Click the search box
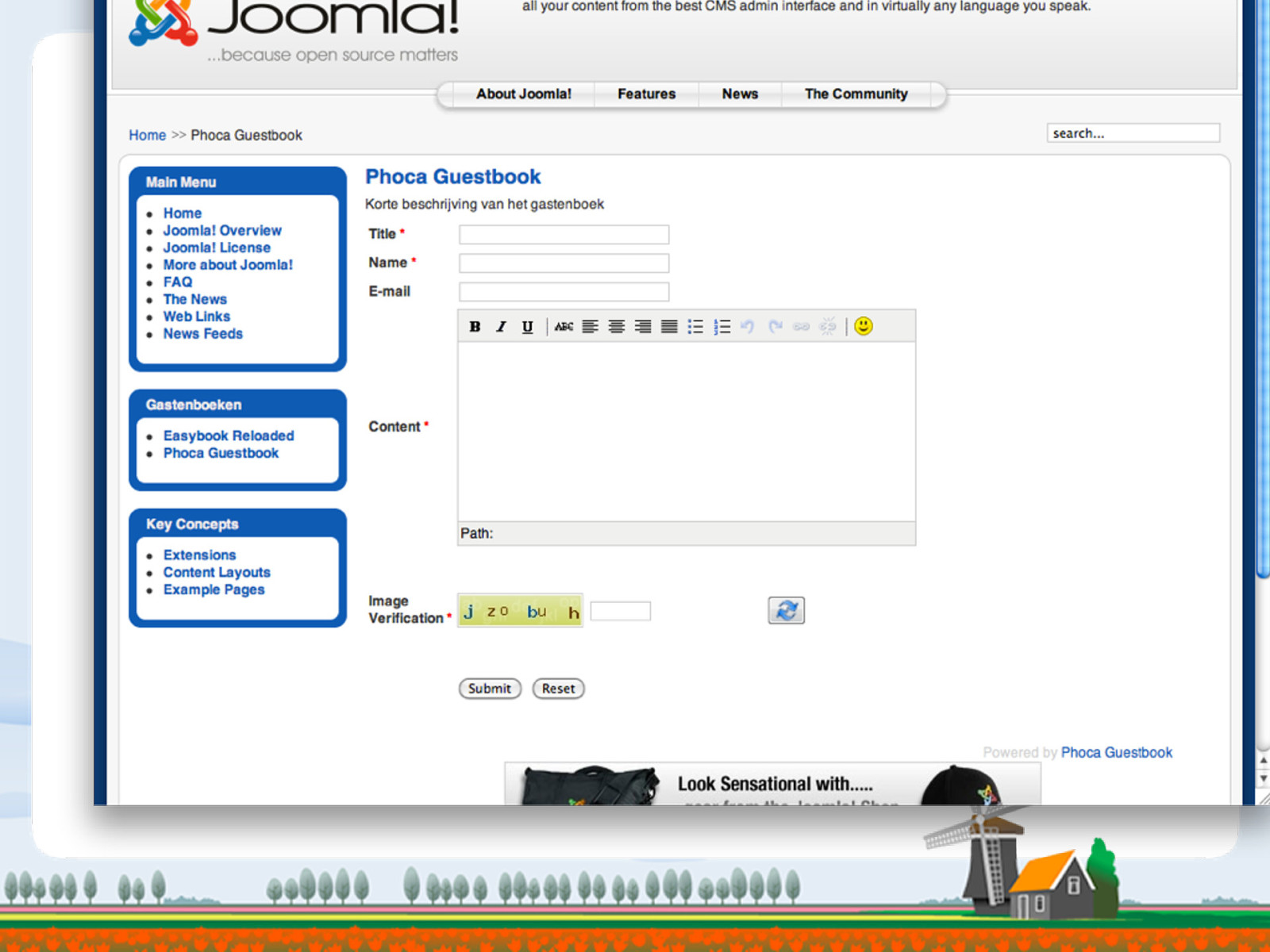 click(1133, 132)
